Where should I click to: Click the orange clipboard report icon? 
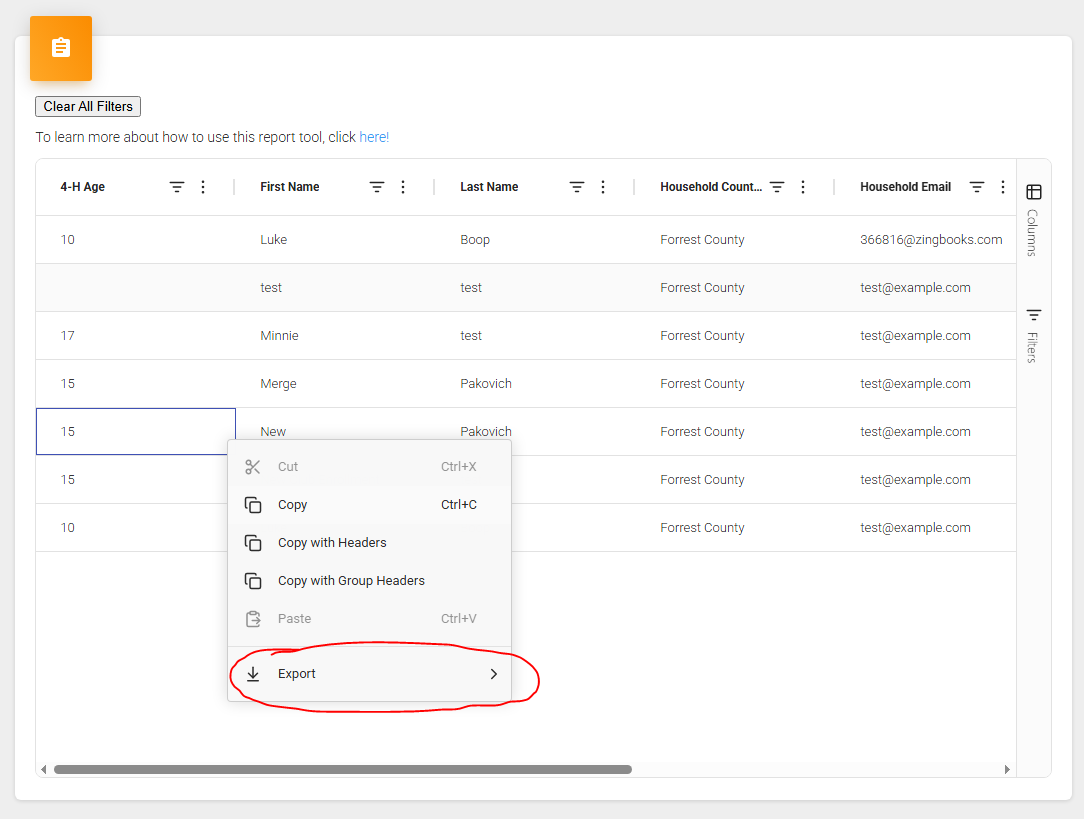[x=61, y=48]
